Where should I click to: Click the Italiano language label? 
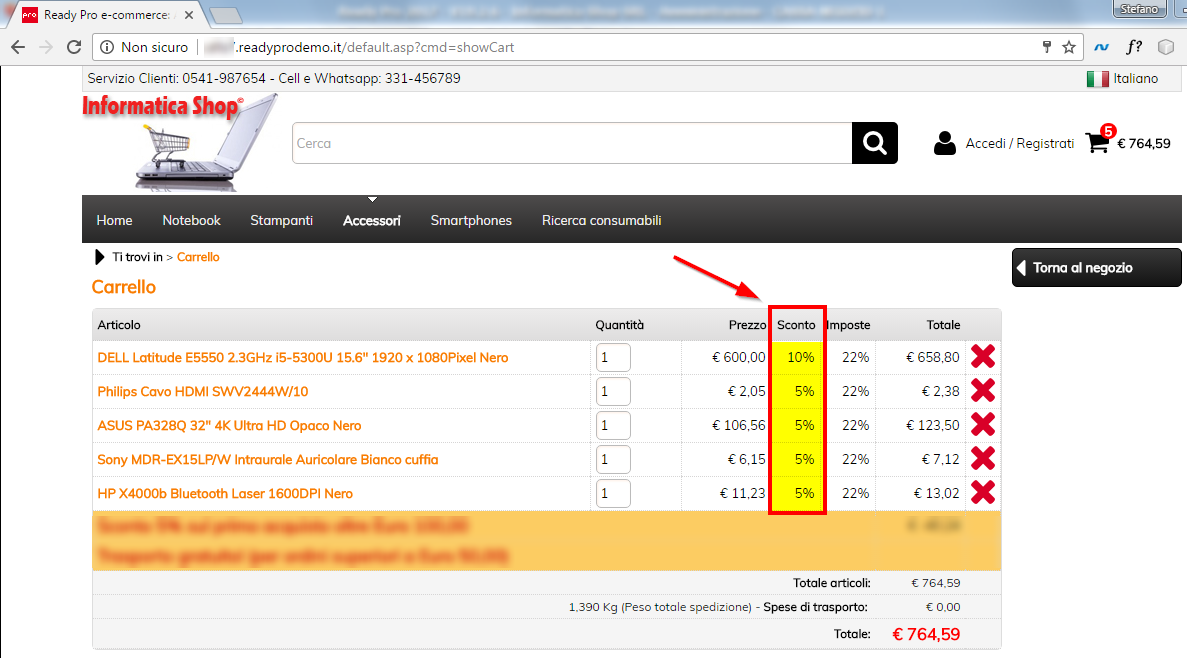[1136, 79]
